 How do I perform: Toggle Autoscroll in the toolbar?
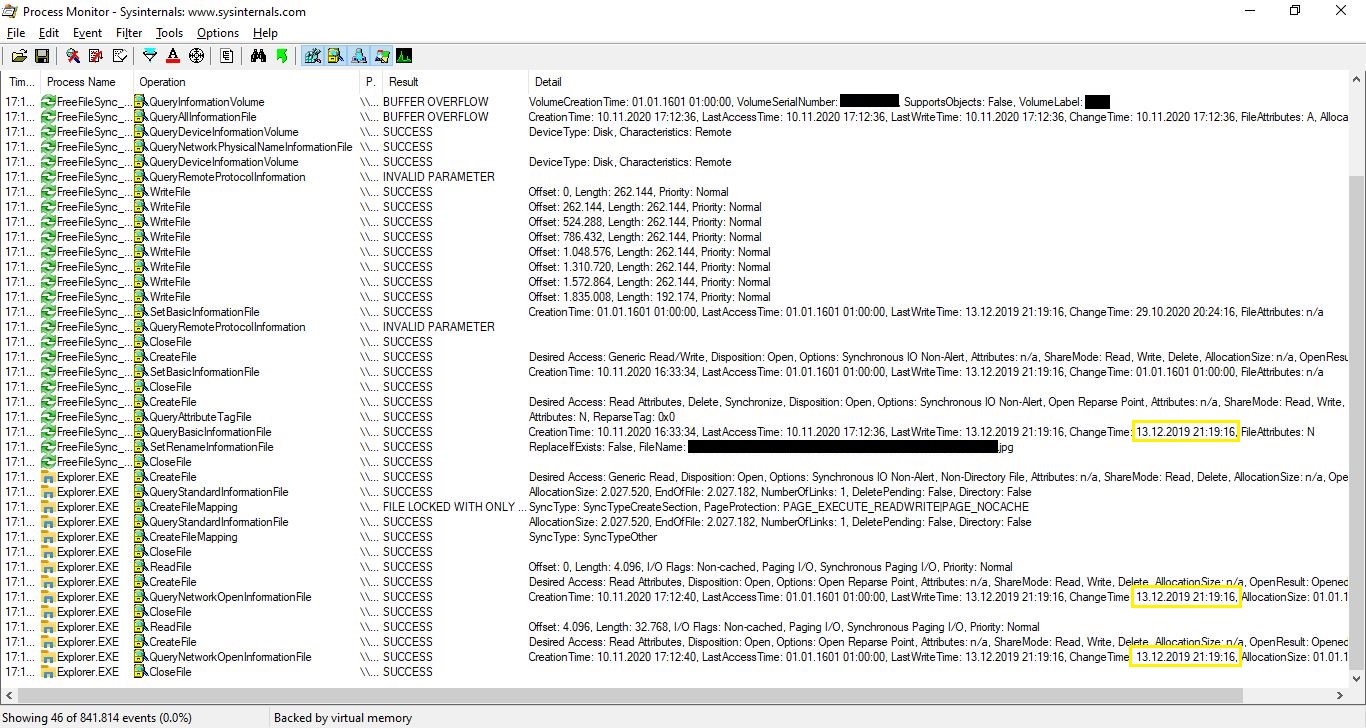(96, 56)
